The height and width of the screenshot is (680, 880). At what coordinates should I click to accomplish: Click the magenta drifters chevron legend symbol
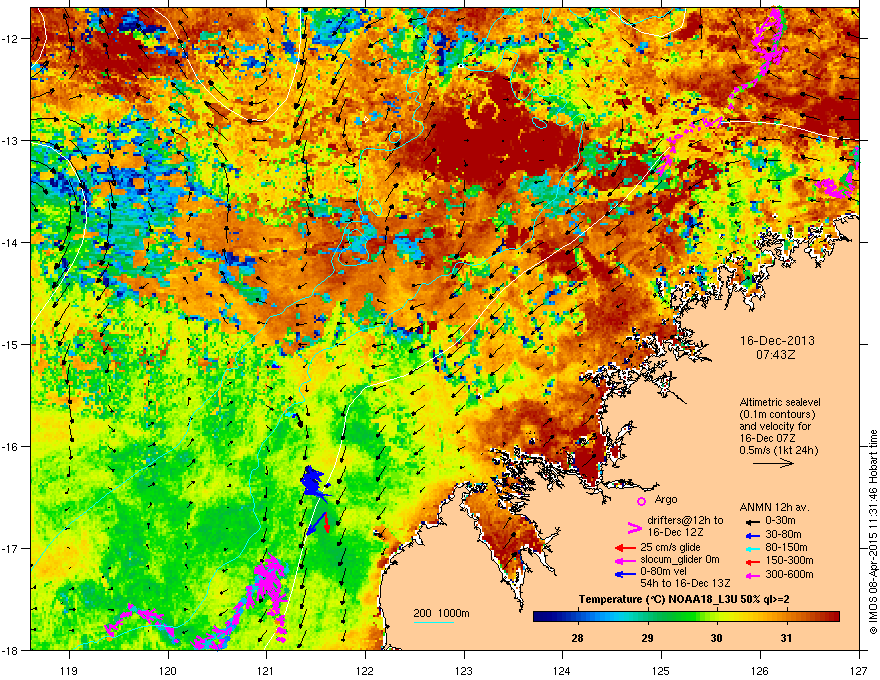[634, 527]
